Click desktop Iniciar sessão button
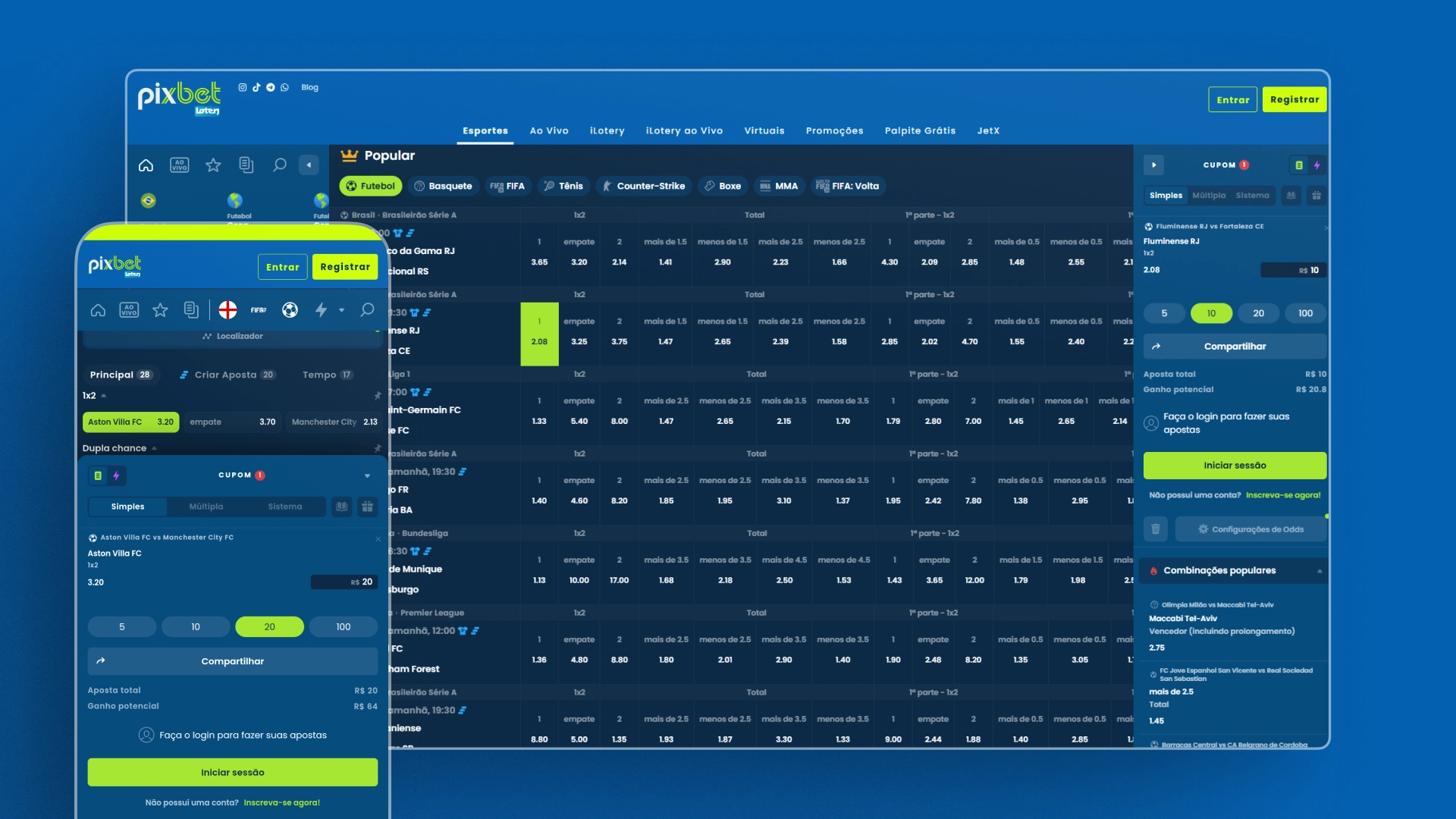1456x819 pixels. 1235,466
